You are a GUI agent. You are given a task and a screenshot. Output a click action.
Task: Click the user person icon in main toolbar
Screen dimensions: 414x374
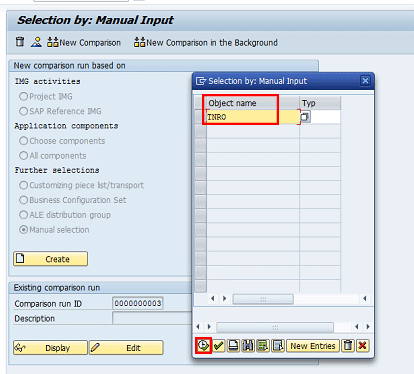36,42
